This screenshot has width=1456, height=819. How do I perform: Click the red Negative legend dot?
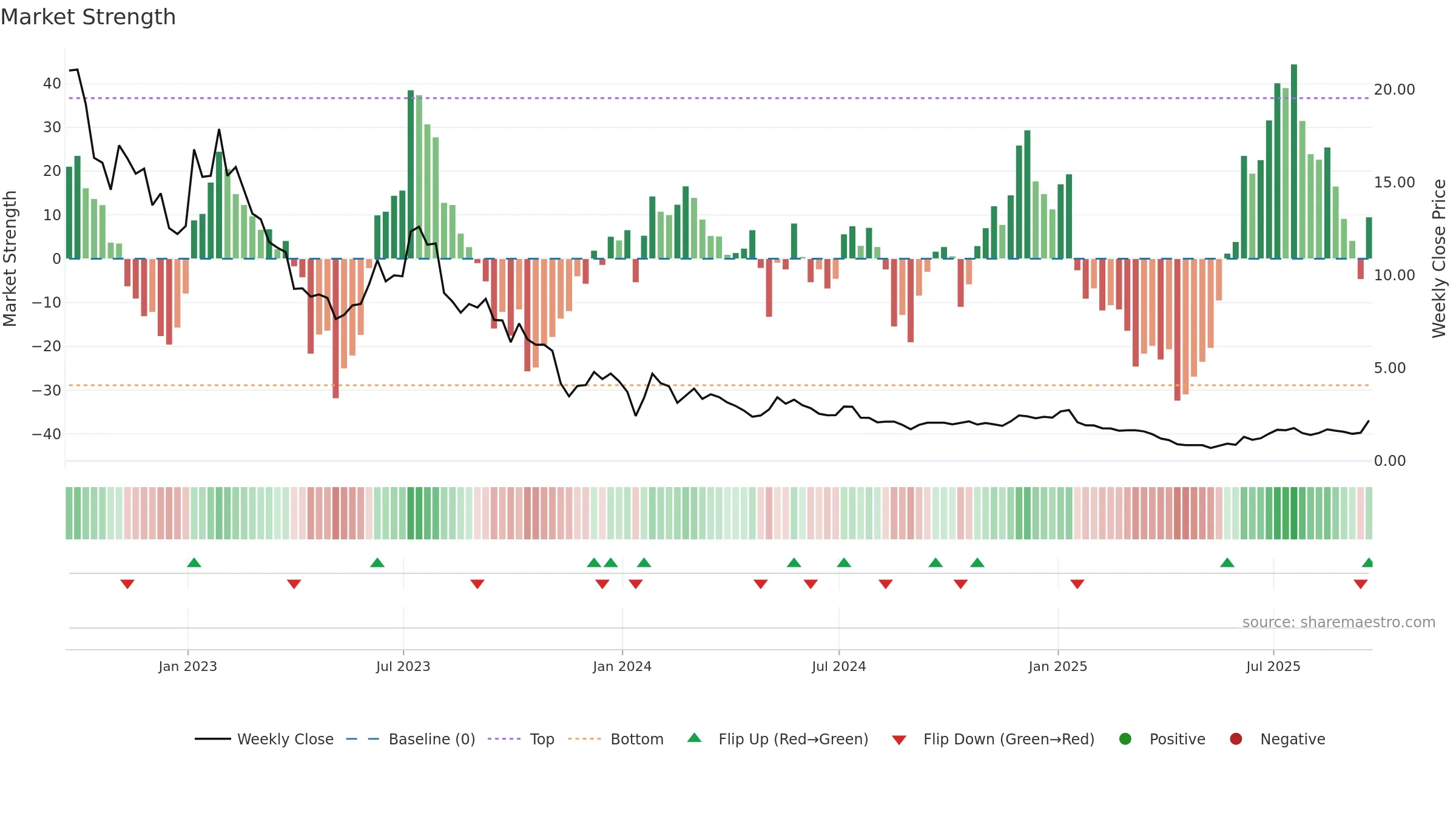coord(1236,739)
